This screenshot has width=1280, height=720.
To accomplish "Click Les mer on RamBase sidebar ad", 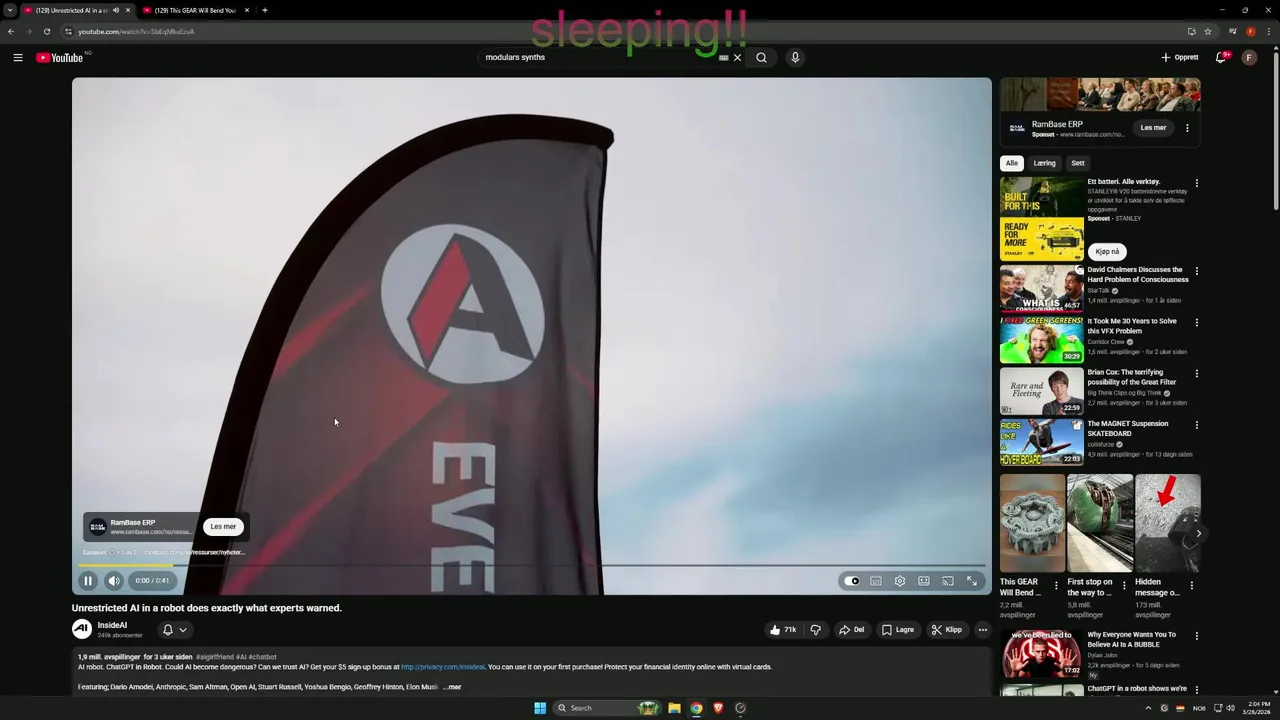I will 1153,128.
